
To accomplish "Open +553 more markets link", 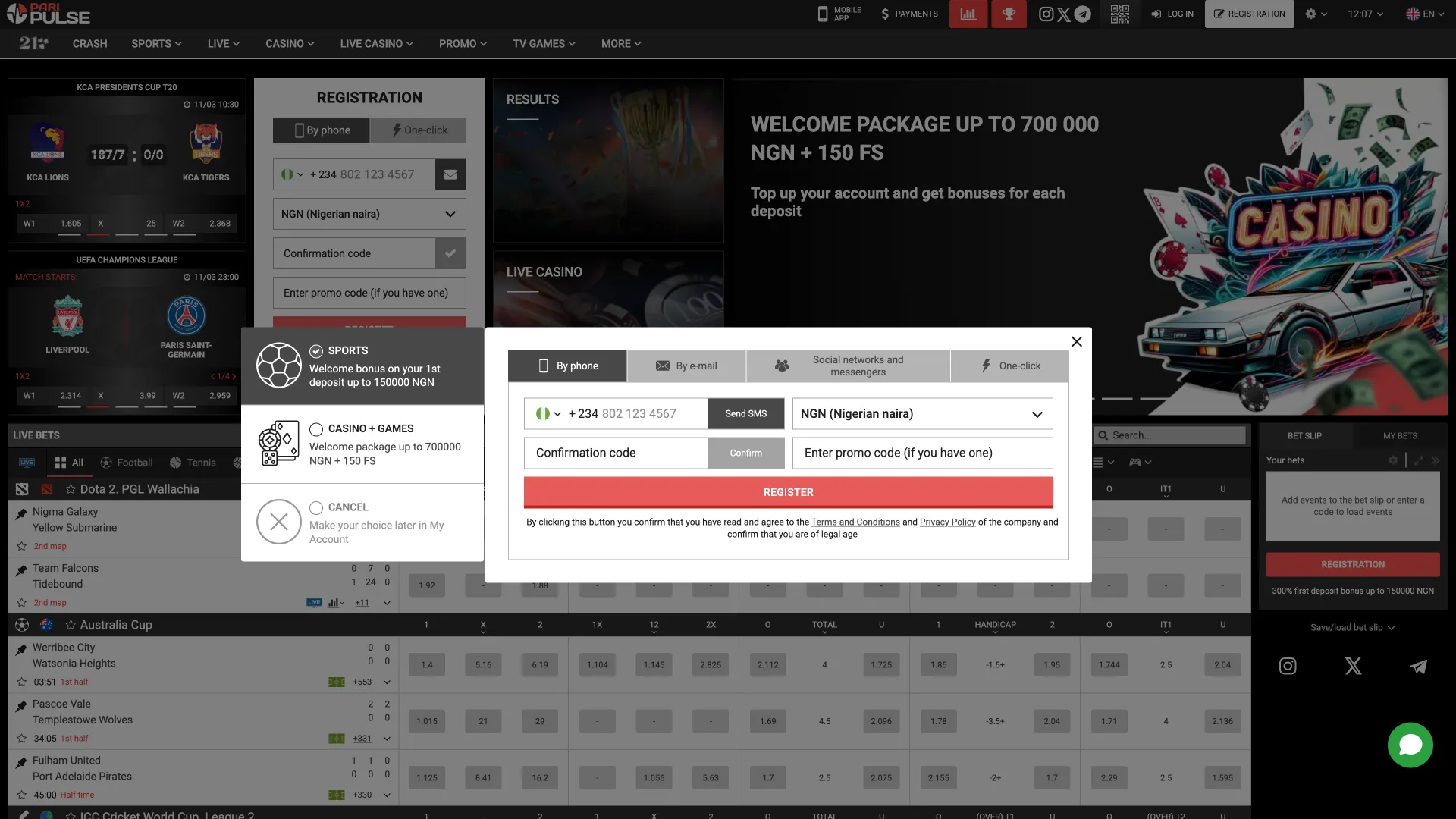I will 362,682.
